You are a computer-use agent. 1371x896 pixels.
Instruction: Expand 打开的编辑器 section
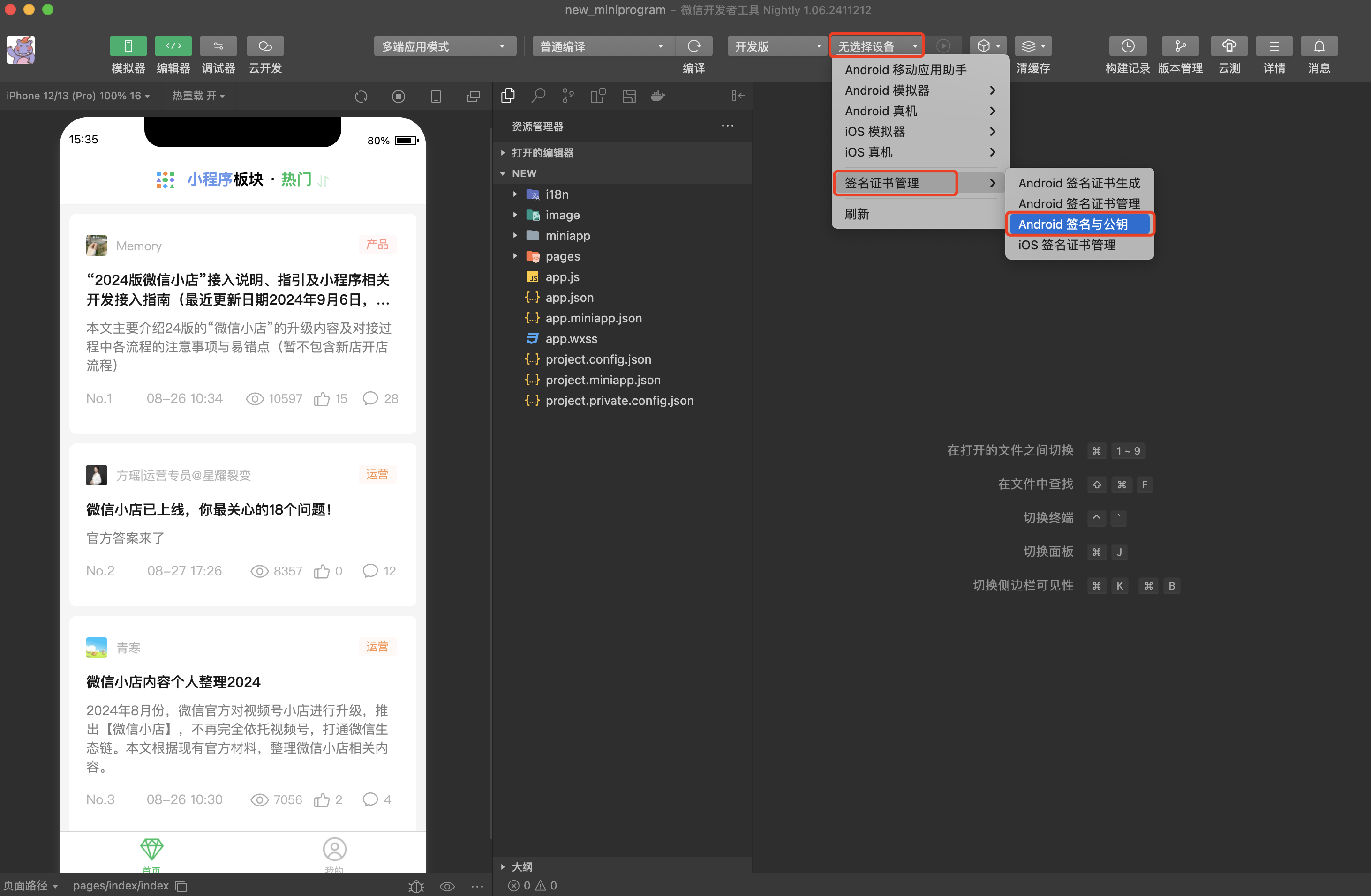(x=622, y=153)
